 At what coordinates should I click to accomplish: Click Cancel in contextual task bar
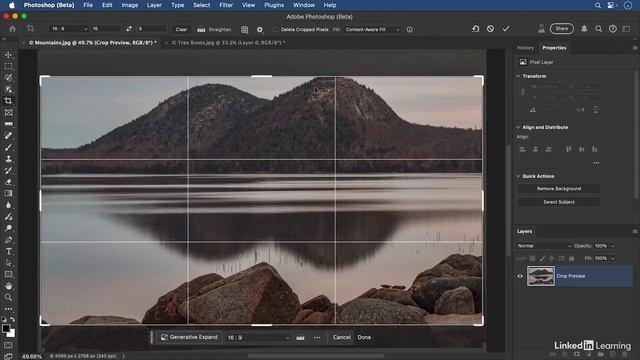342,337
